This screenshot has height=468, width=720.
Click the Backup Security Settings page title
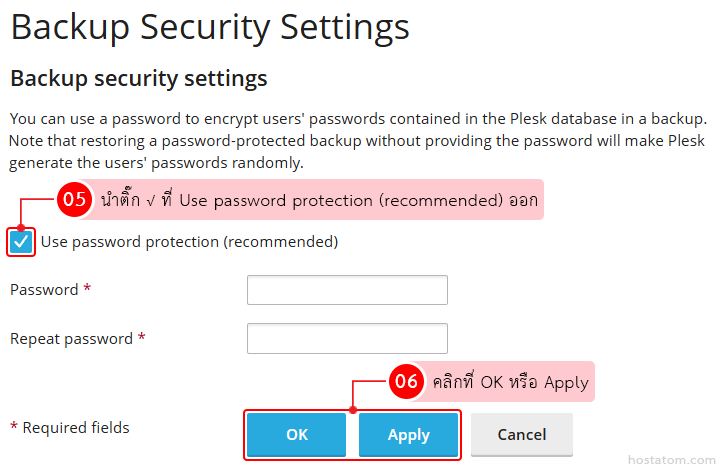209,27
